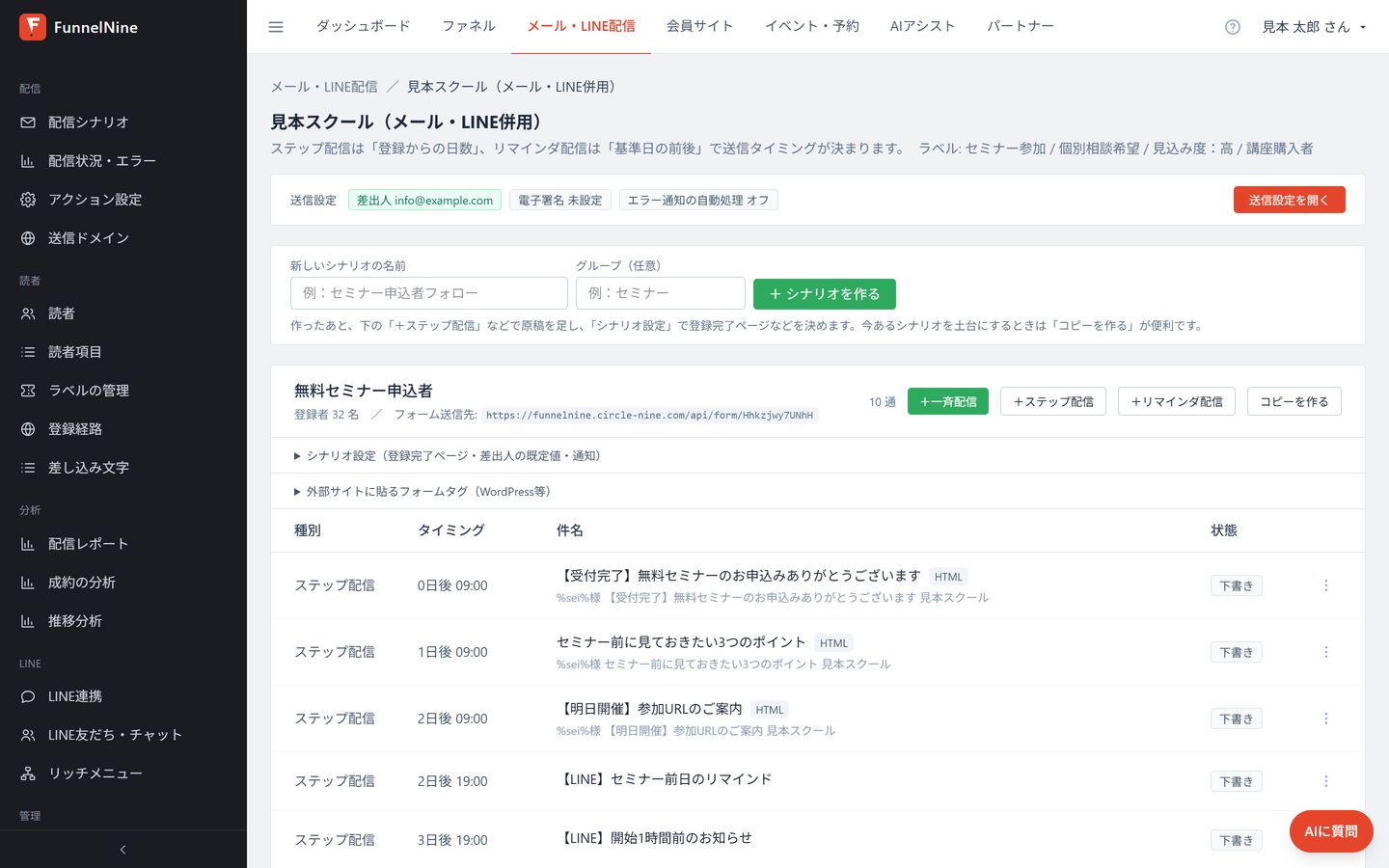Open 登録経路 in the sidebar

123,429
